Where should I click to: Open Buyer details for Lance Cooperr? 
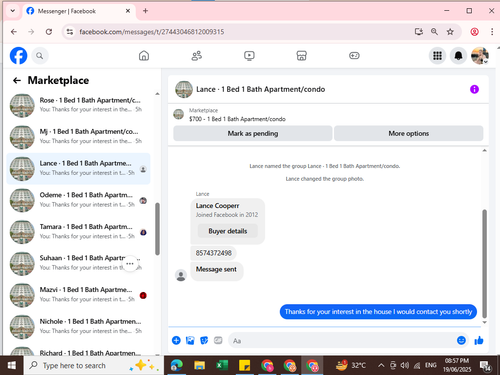click(228, 231)
